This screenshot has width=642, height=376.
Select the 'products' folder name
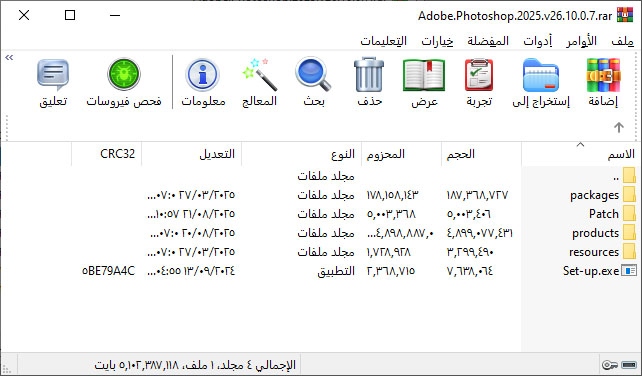coord(596,233)
